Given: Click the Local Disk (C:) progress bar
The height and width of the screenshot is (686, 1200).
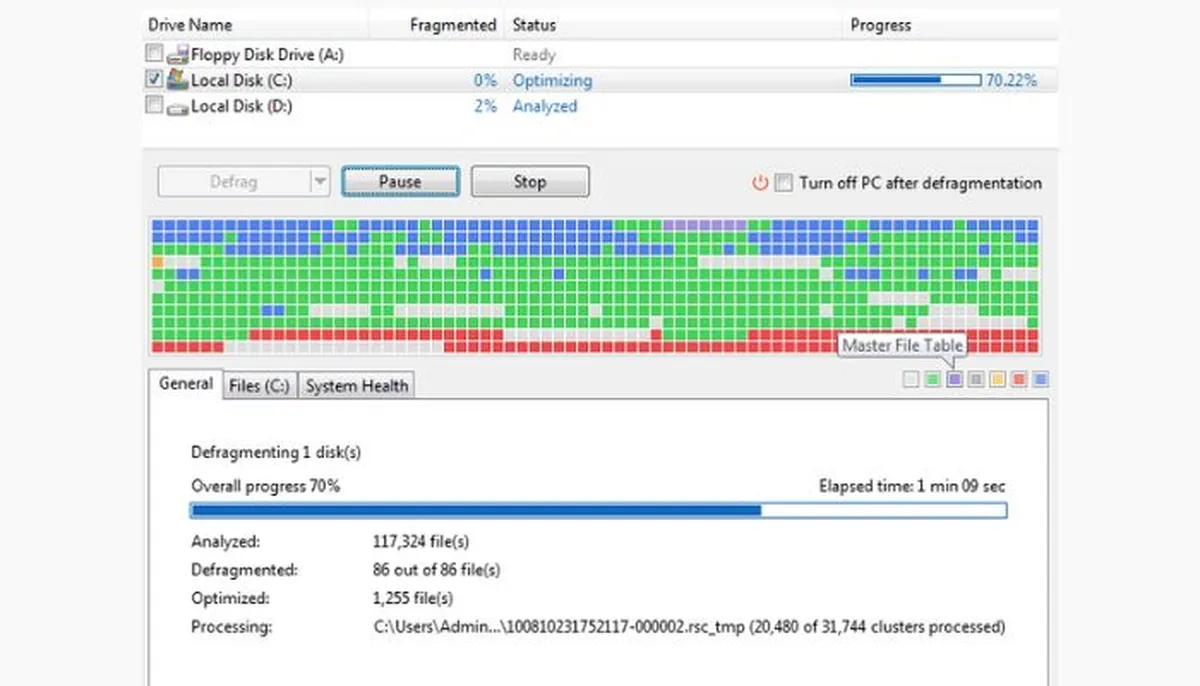Looking at the screenshot, I should coord(915,80).
